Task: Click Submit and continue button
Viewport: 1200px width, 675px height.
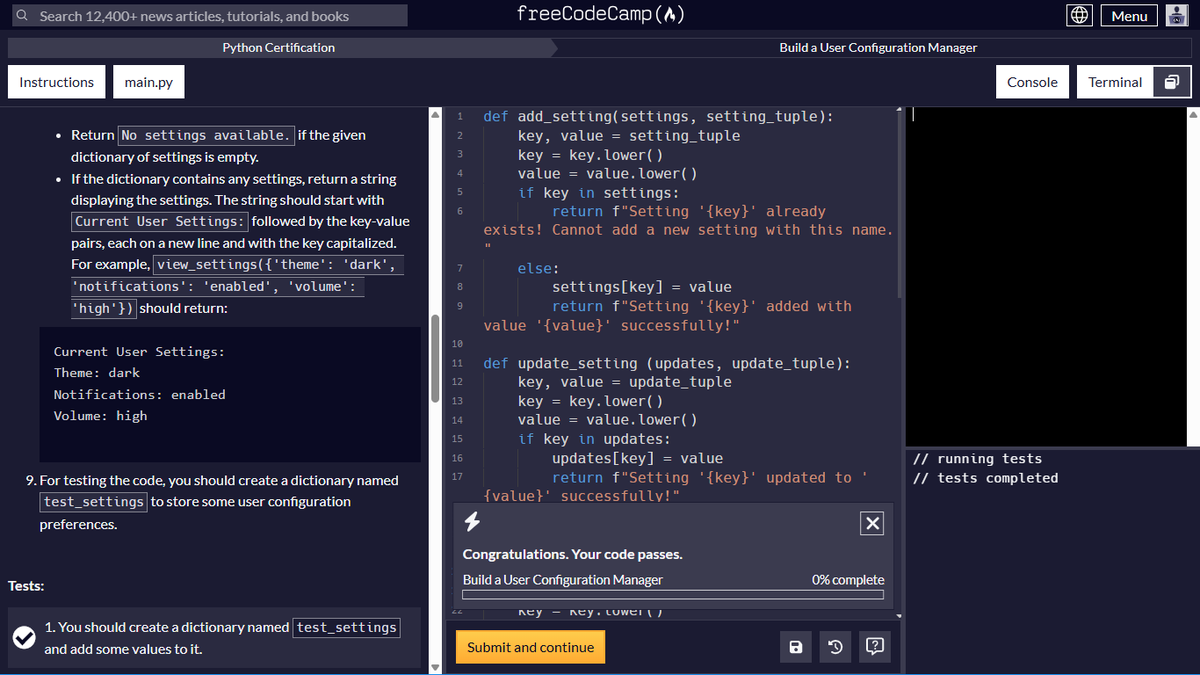Action: coord(530,647)
